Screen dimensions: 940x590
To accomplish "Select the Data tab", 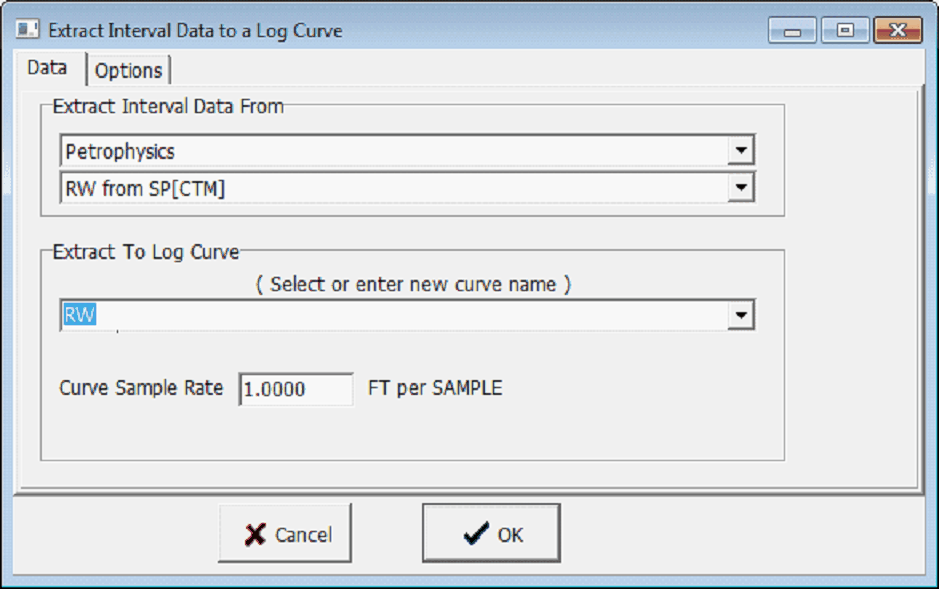I will tap(47, 69).
